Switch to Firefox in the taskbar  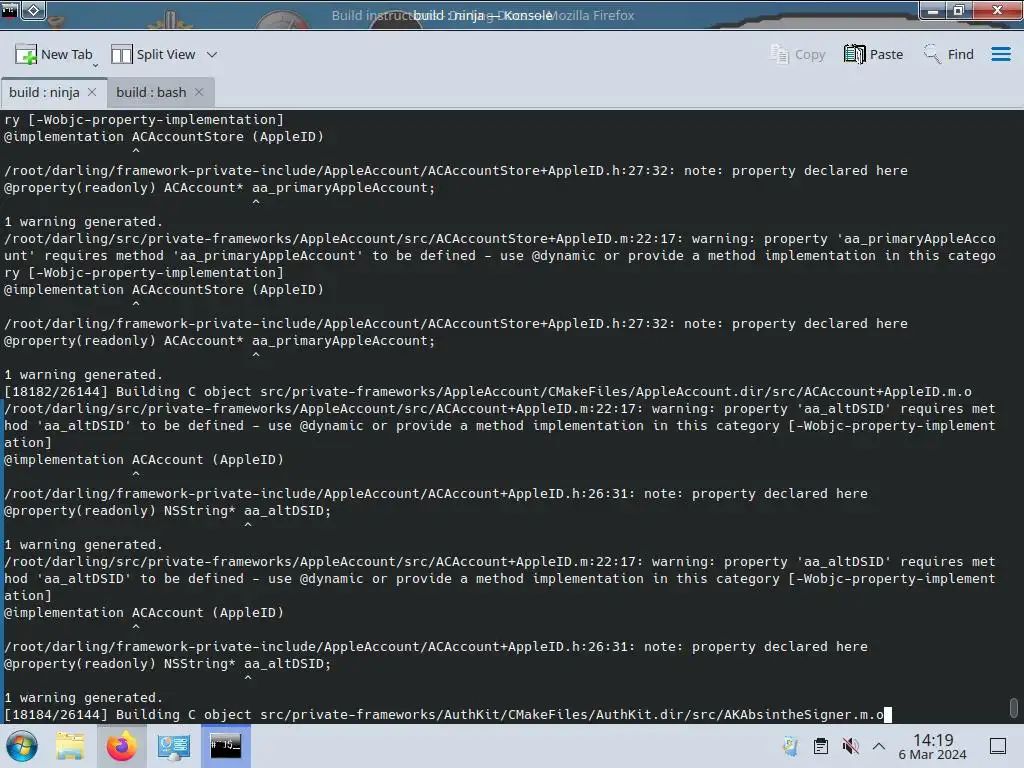pos(121,746)
